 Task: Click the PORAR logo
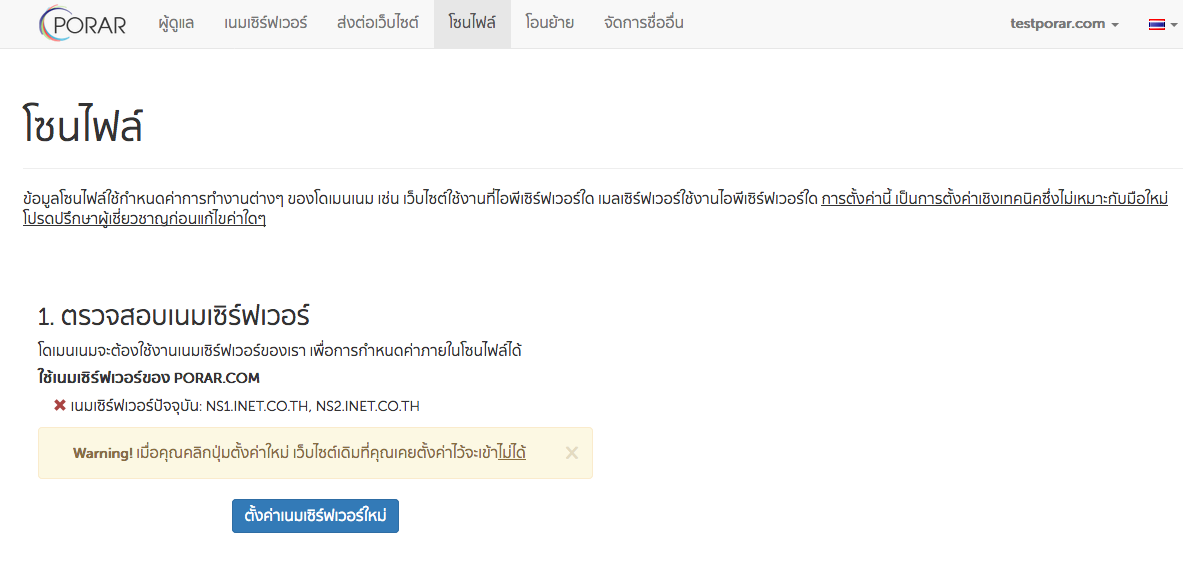83,24
